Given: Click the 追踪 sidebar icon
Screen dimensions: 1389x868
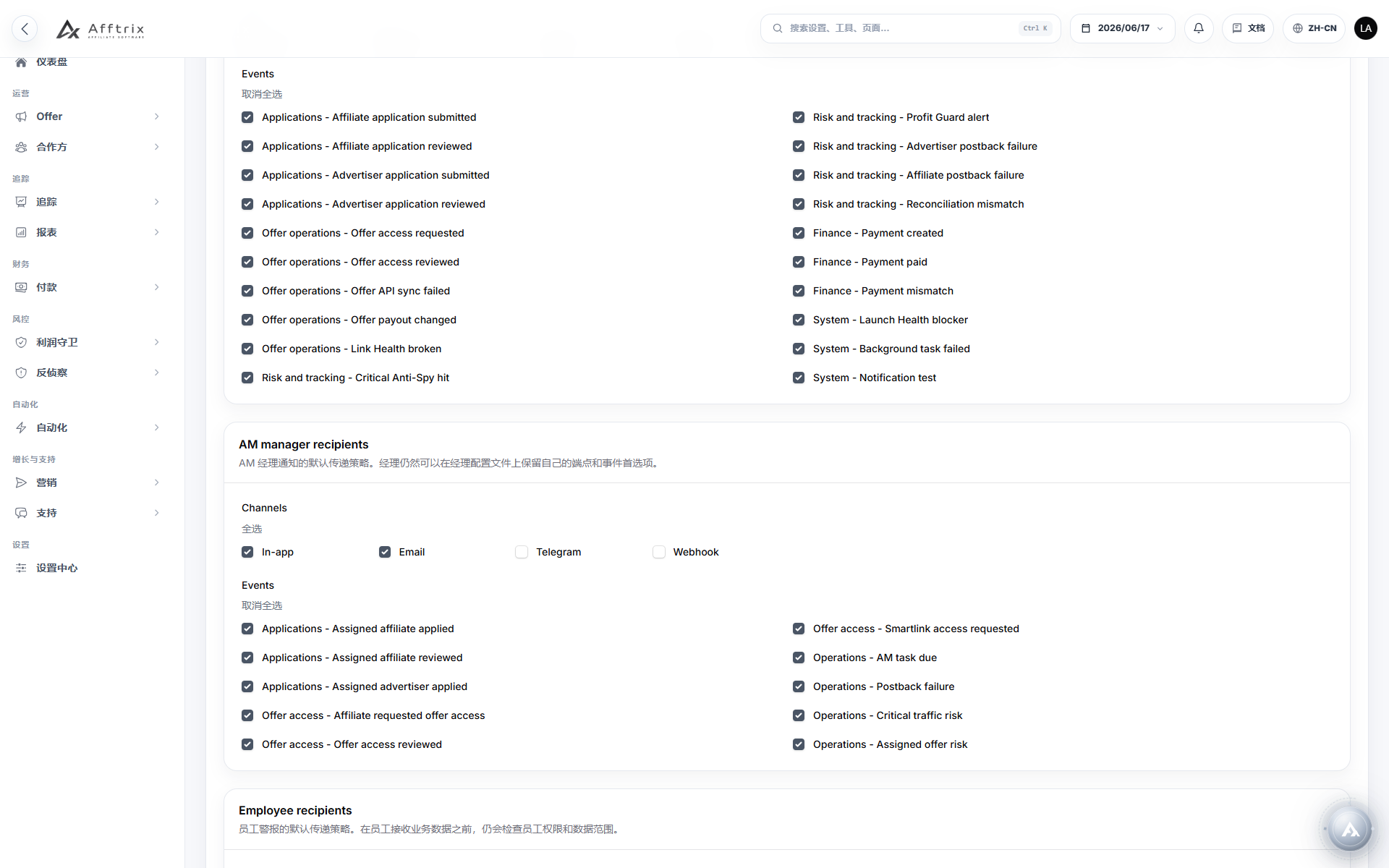Looking at the screenshot, I should 21,202.
